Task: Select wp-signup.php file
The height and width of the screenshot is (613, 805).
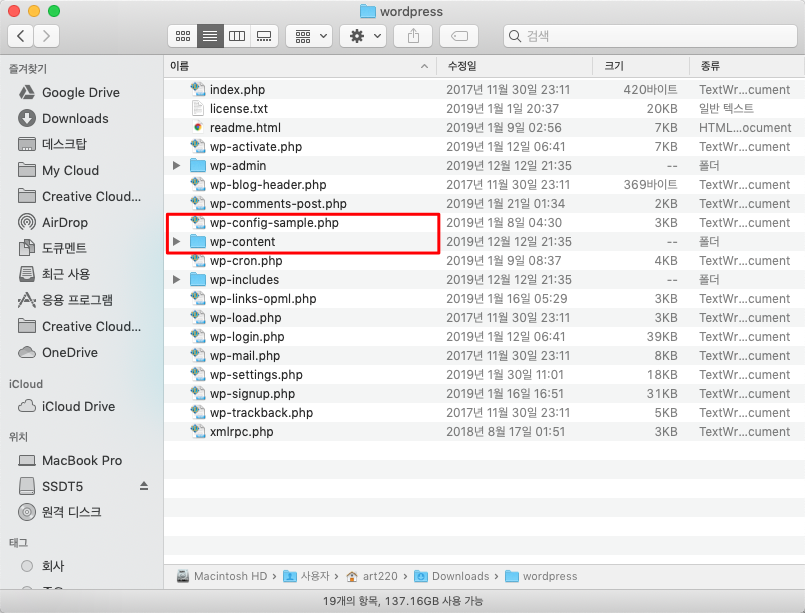Action: tap(252, 394)
